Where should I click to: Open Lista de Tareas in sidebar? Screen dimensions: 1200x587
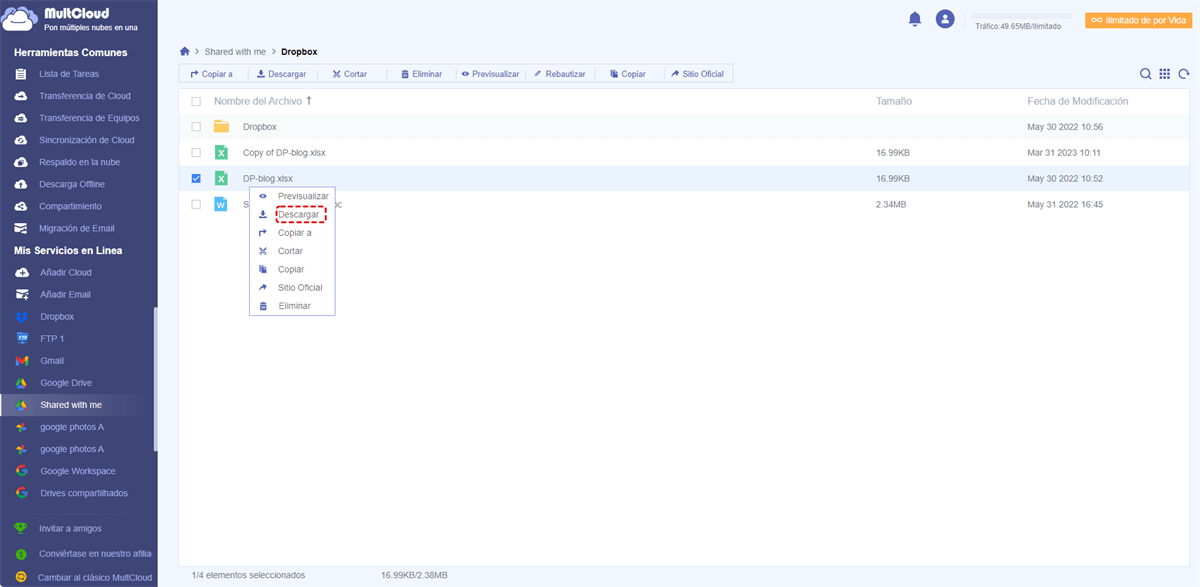pos(69,74)
